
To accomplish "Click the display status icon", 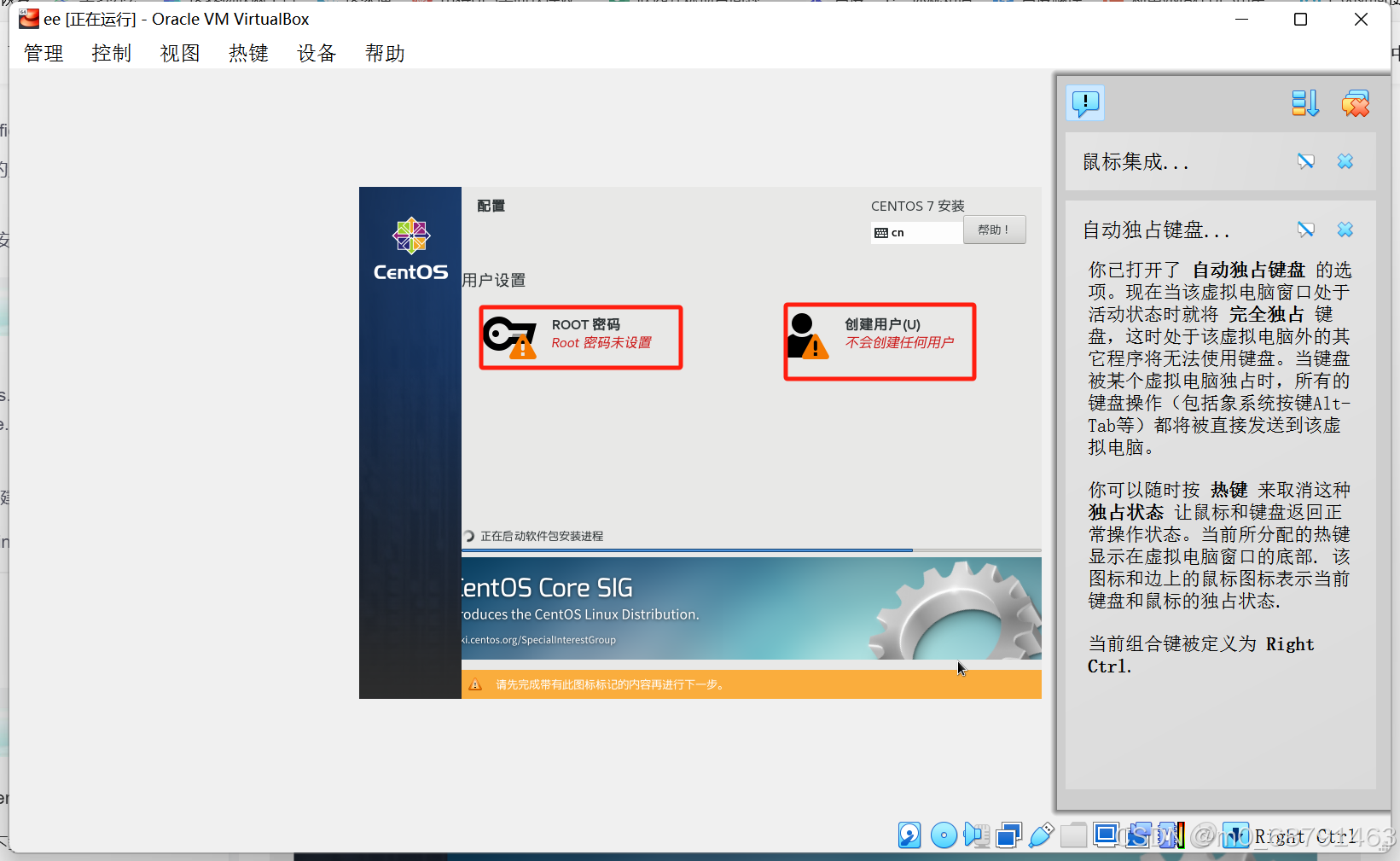I will pos(1106,835).
